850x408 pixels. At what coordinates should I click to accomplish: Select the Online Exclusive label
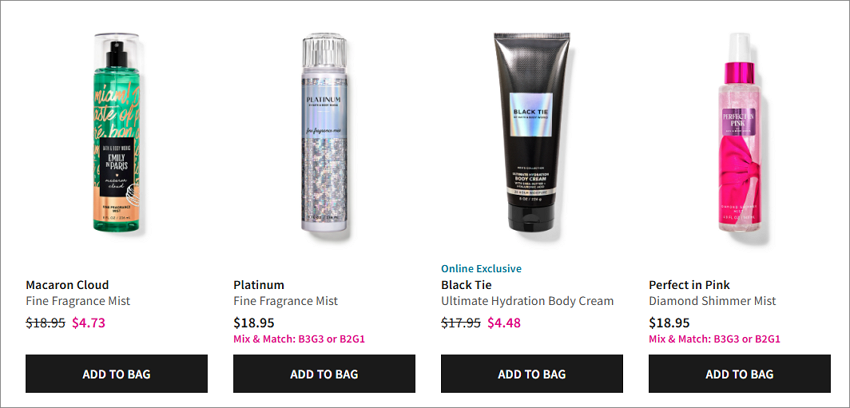(x=481, y=269)
